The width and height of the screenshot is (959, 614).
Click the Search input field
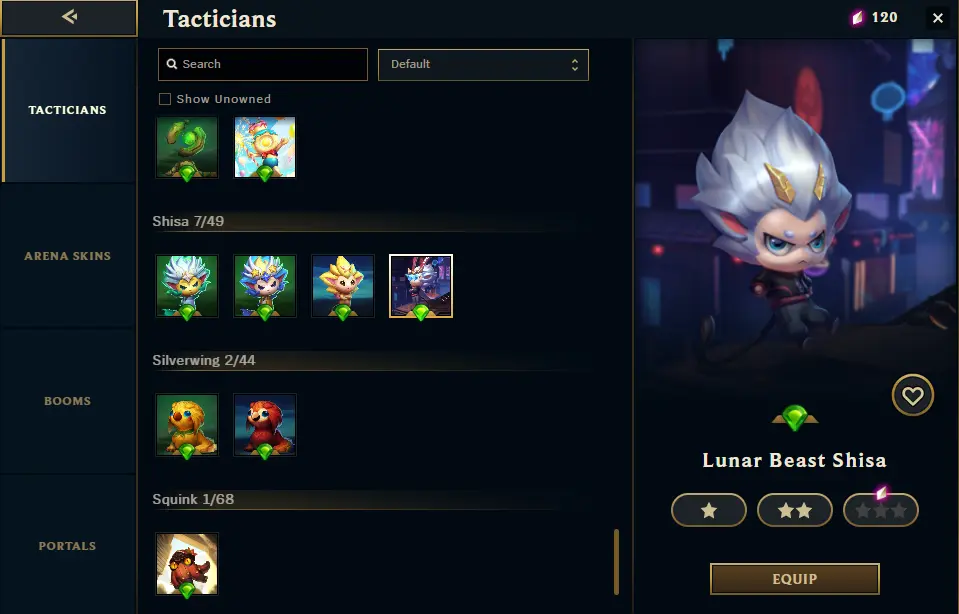pos(262,64)
